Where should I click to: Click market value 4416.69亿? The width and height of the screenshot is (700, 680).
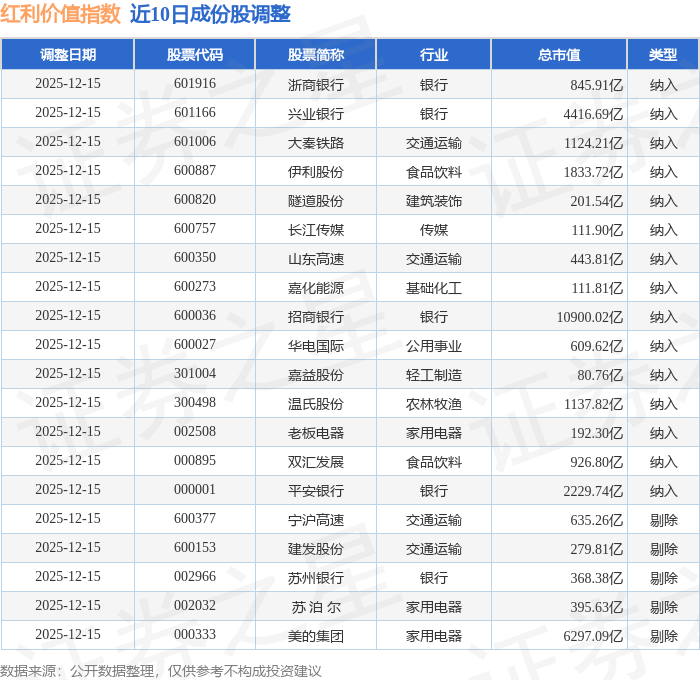(593, 113)
